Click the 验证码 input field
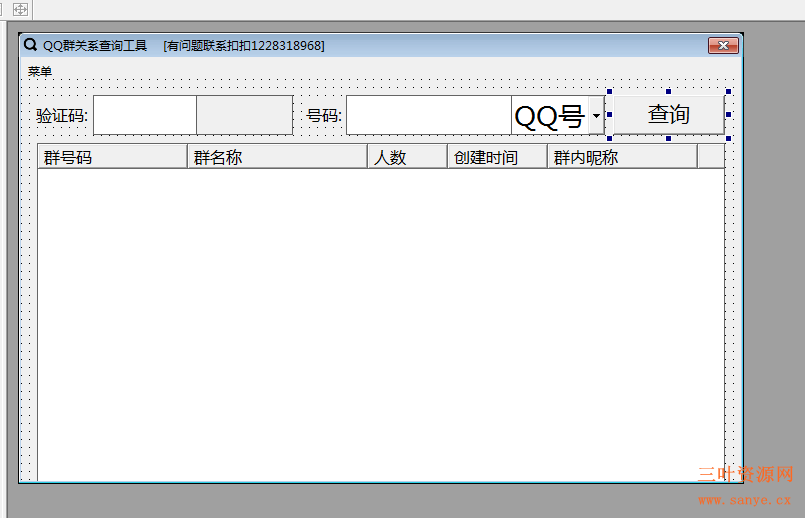Viewport: 805px width, 518px height. [144, 115]
